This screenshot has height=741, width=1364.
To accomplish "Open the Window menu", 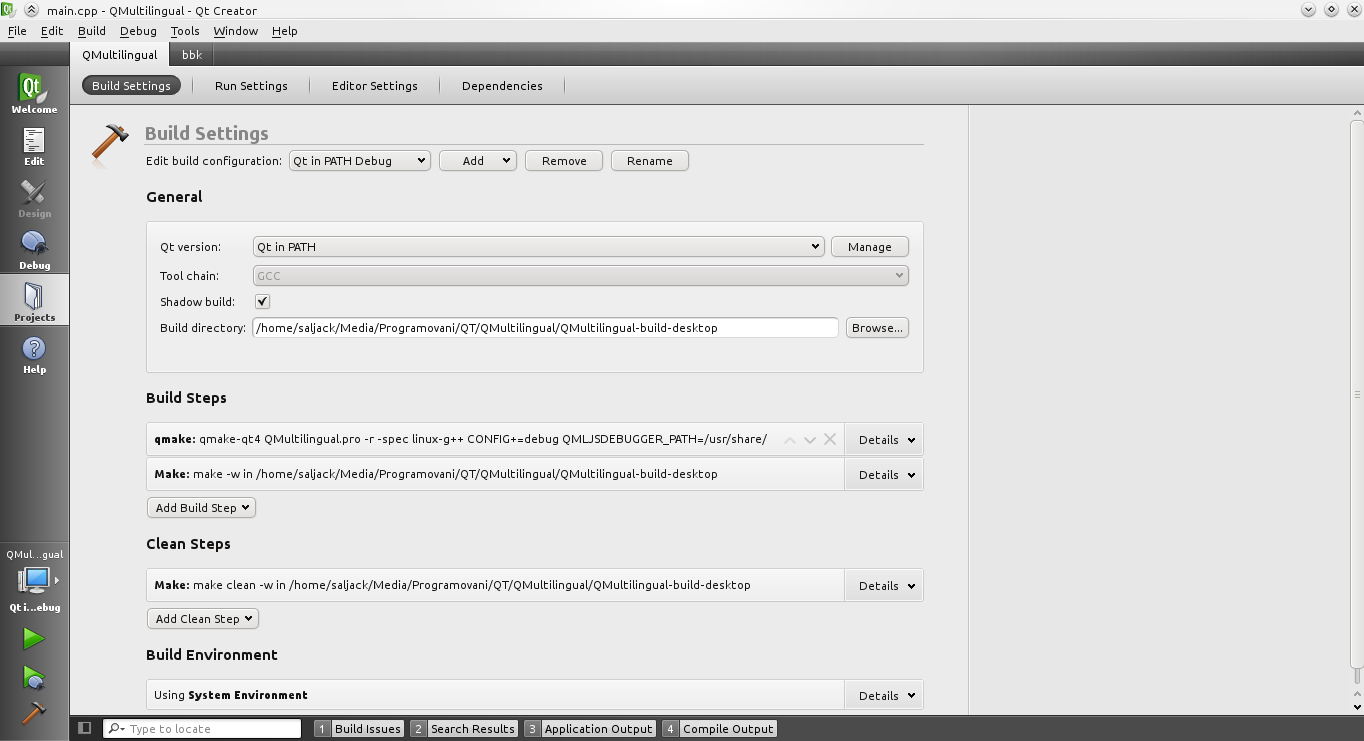I will (x=236, y=31).
